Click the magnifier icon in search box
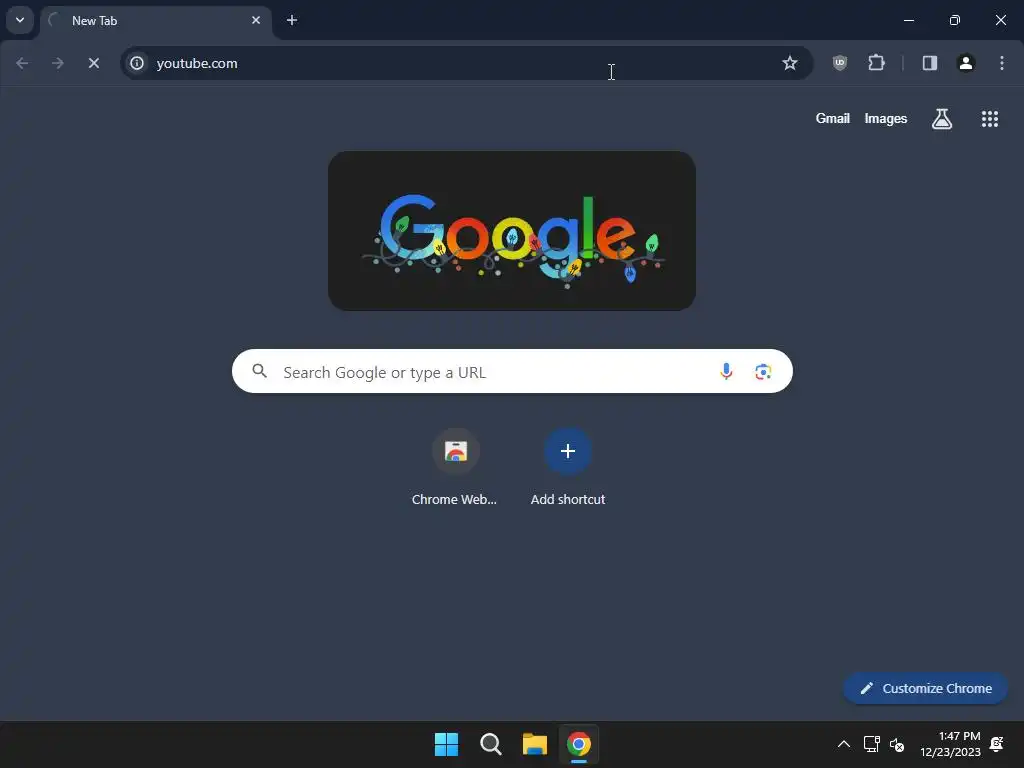Image resolution: width=1024 pixels, height=768 pixels. click(260, 372)
